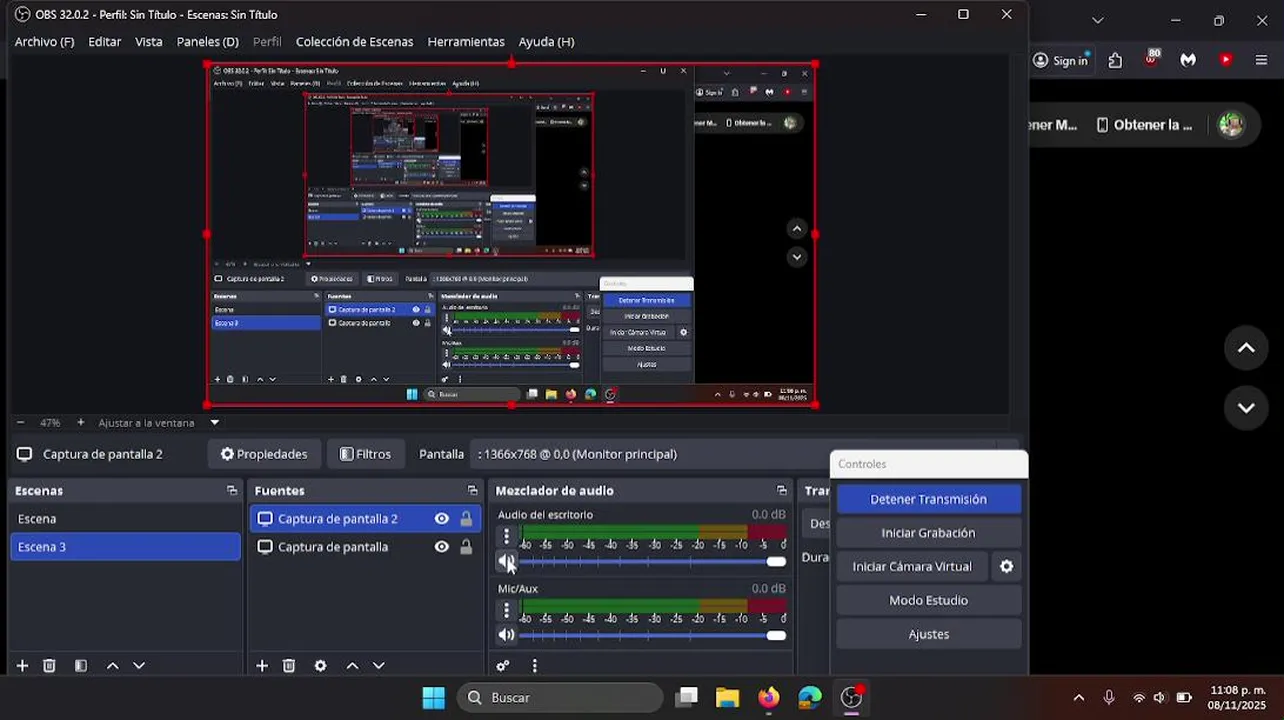1284x720 pixels.
Task: Delete selected scene with trash icon
Action: point(49,666)
